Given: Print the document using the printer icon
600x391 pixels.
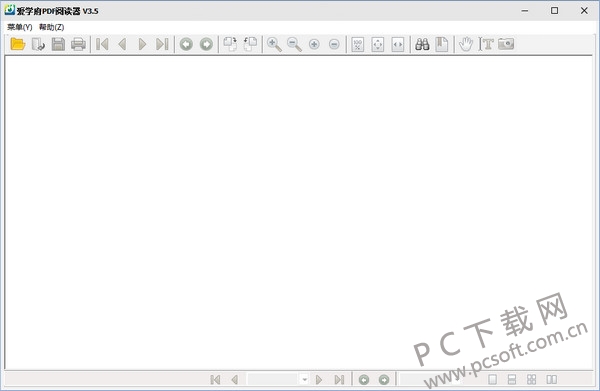Looking at the screenshot, I should pyautogui.click(x=78, y=44).
